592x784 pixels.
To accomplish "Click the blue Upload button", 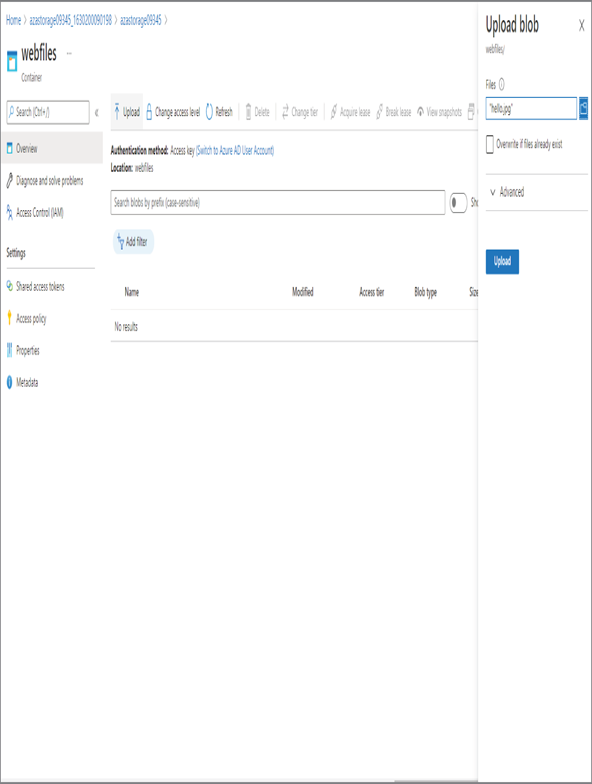I will tap(502, 262).
